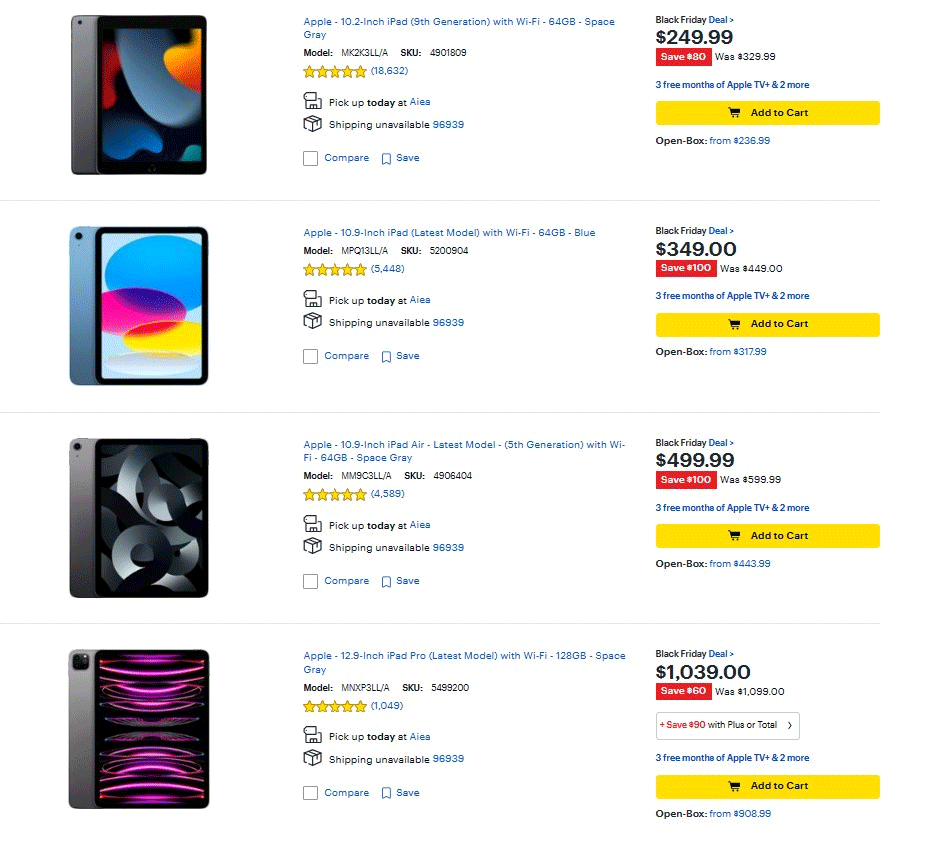Click the shipping box icon for iPad Air
The height and width of the screenshot is (842, 948).
pyautogui.click(x=312, y=546)
